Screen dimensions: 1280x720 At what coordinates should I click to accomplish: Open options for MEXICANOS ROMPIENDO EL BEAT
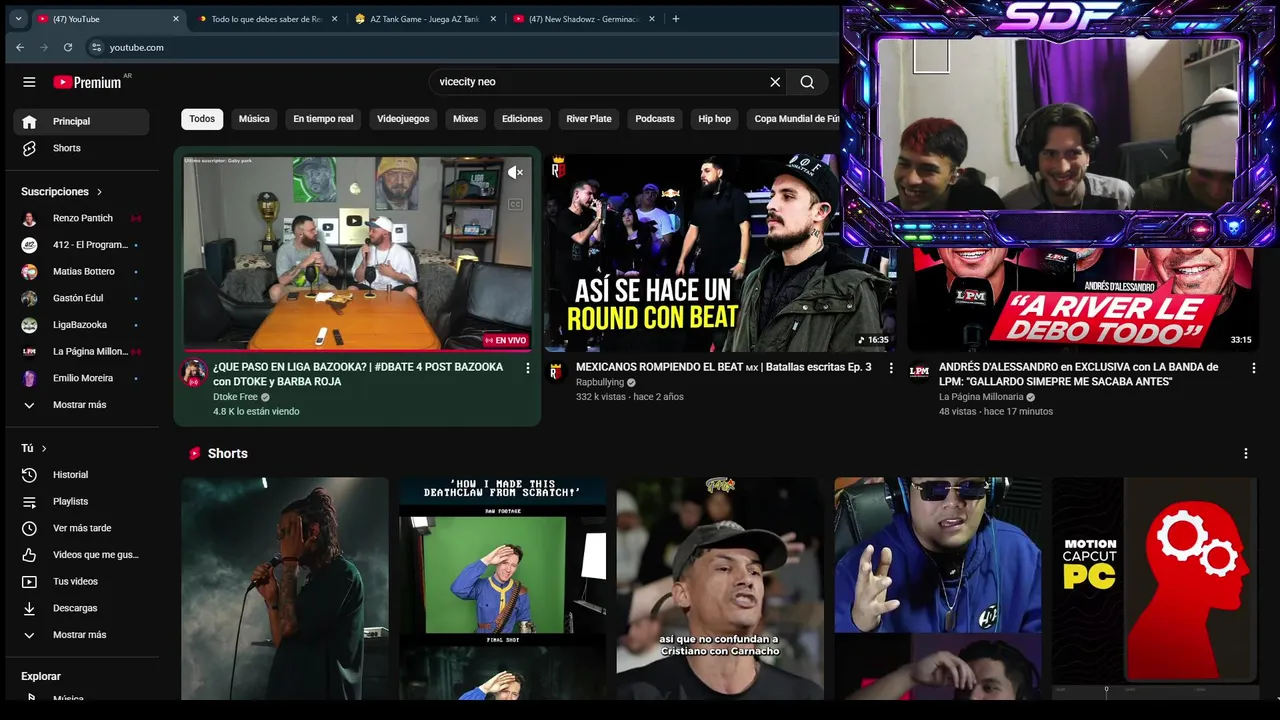[x=891, y=368]
